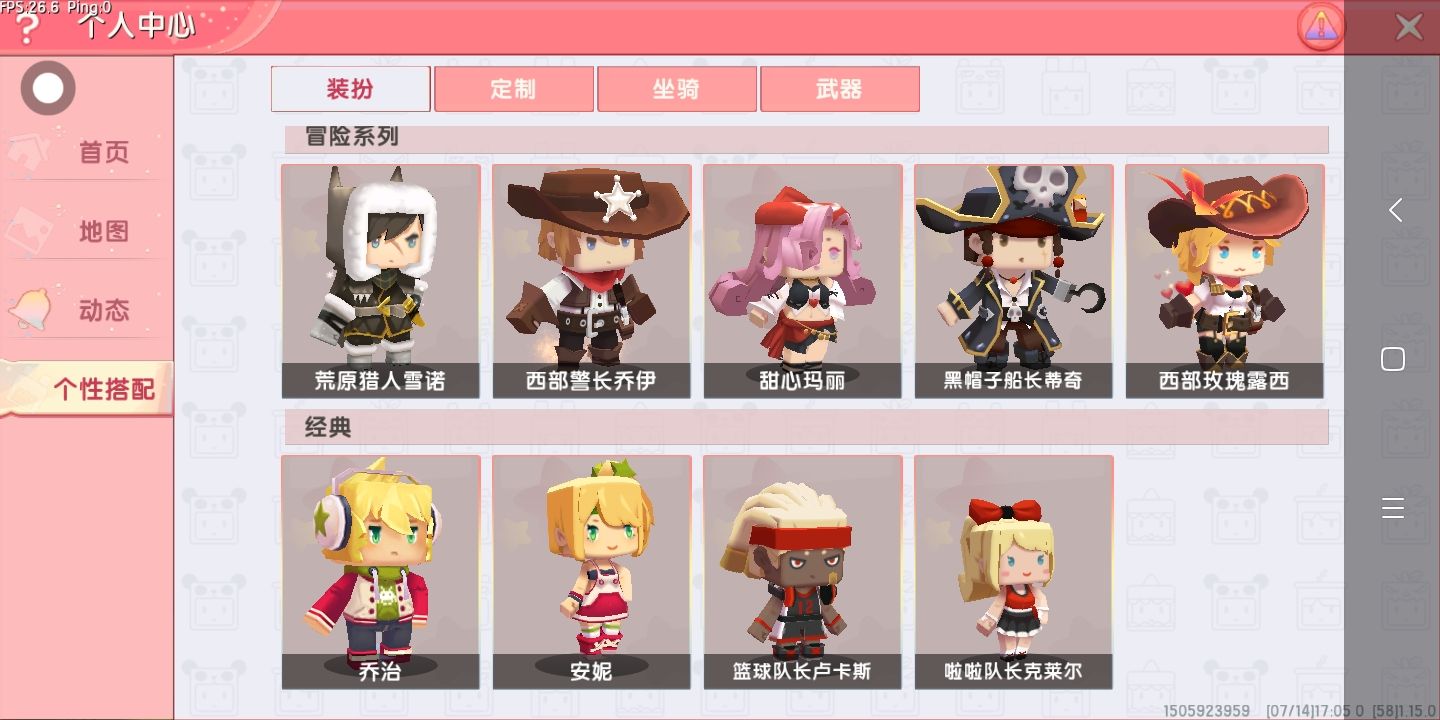Open the help question mark icon

27,30
